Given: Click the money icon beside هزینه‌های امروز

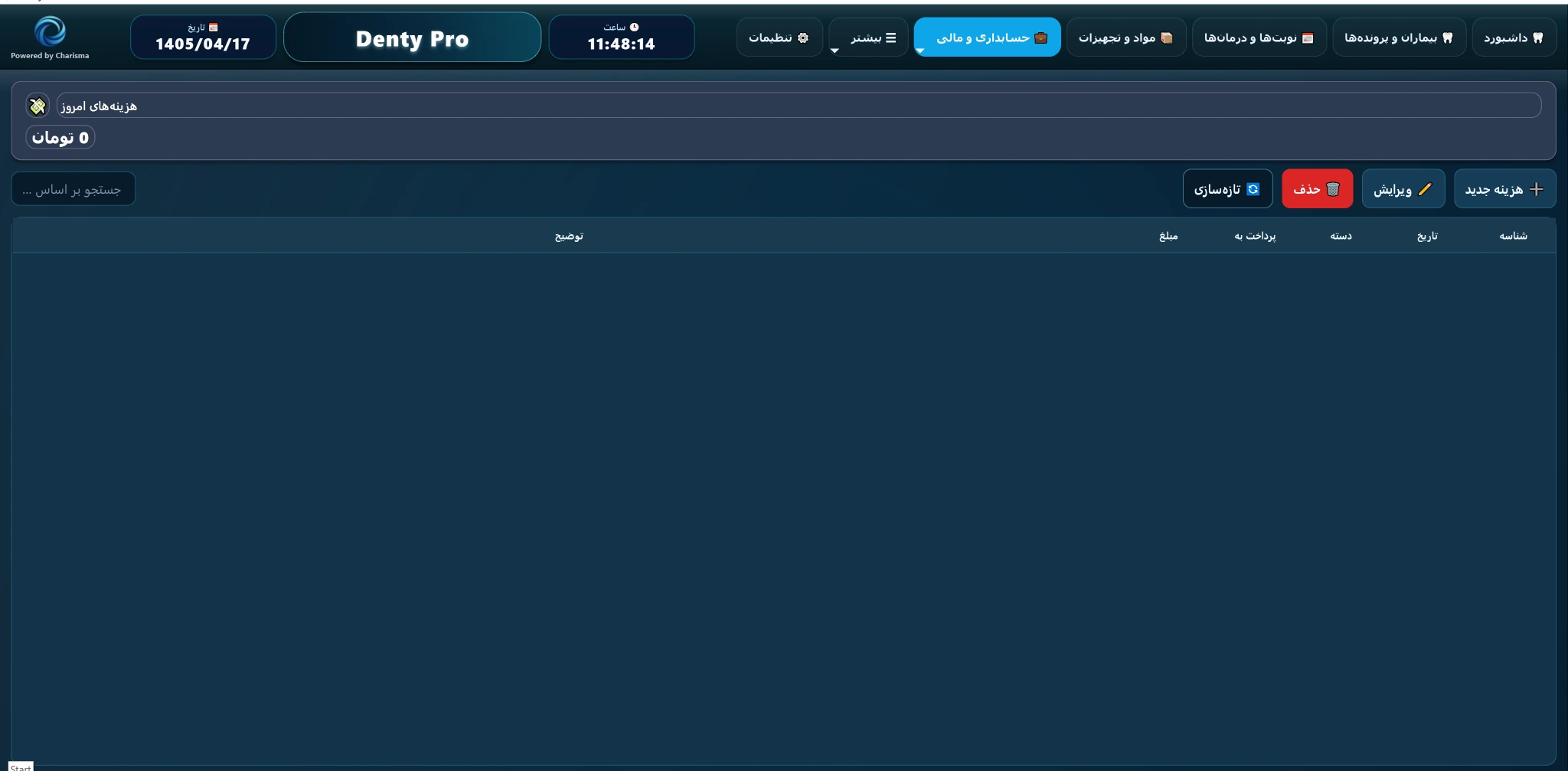Looking at the screenshot, I should [x=38, y=106].
